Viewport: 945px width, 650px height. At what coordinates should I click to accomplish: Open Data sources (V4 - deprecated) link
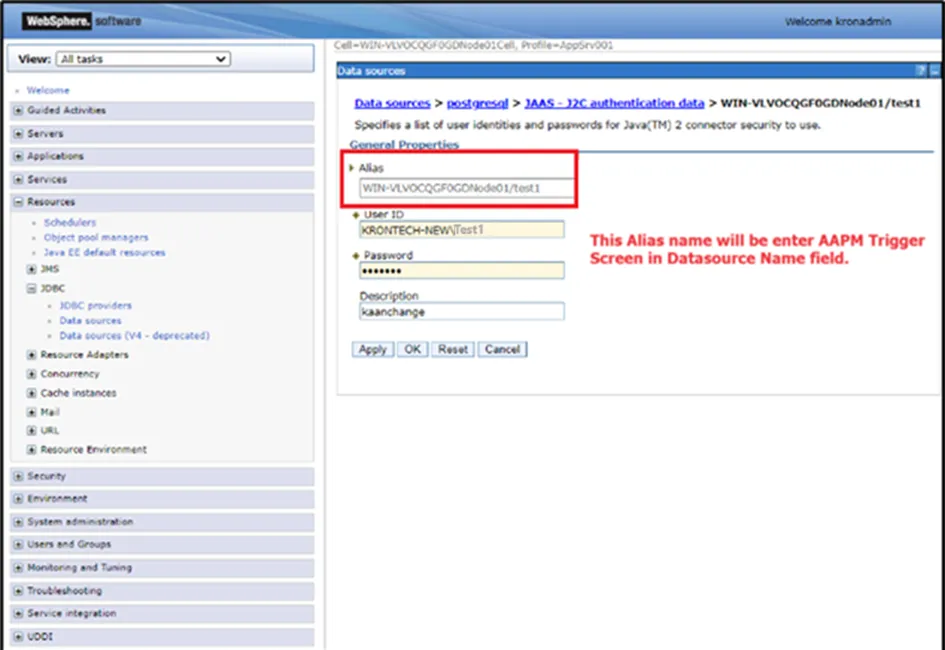[x=134, y=336]
